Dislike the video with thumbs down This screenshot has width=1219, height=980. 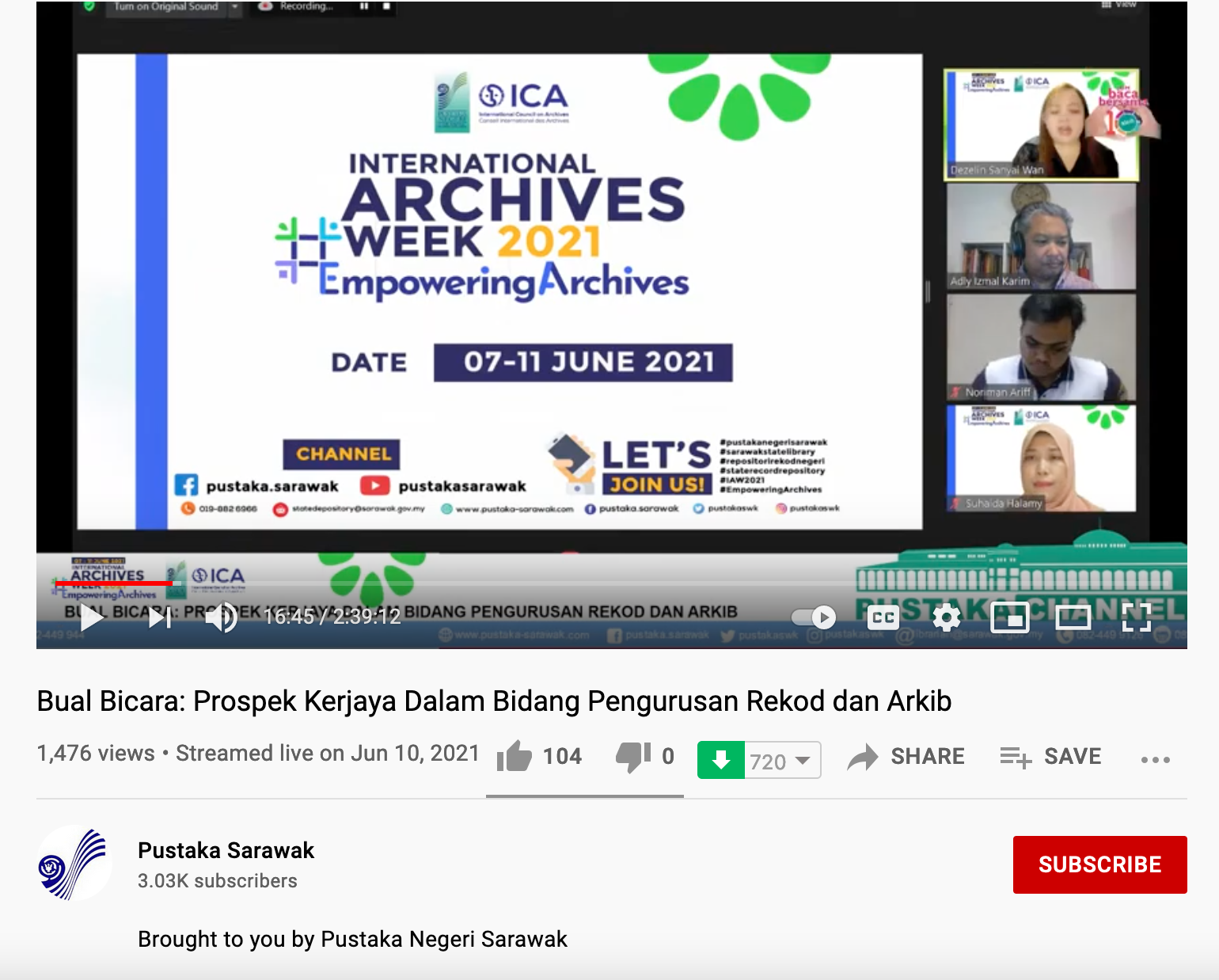click(633, 757)
